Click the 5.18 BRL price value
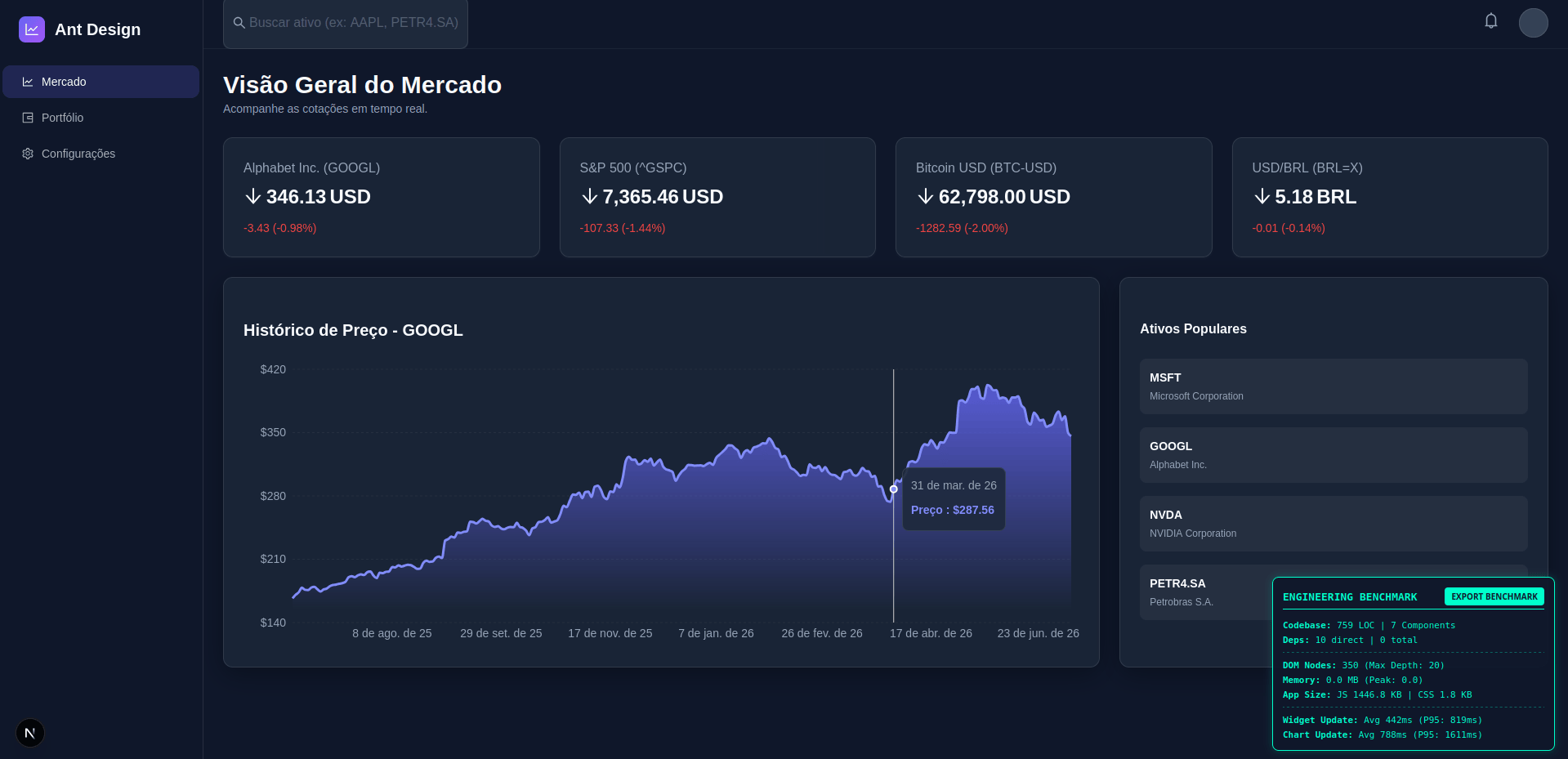Screen dimensions: 1568x759 point(1316,197)
